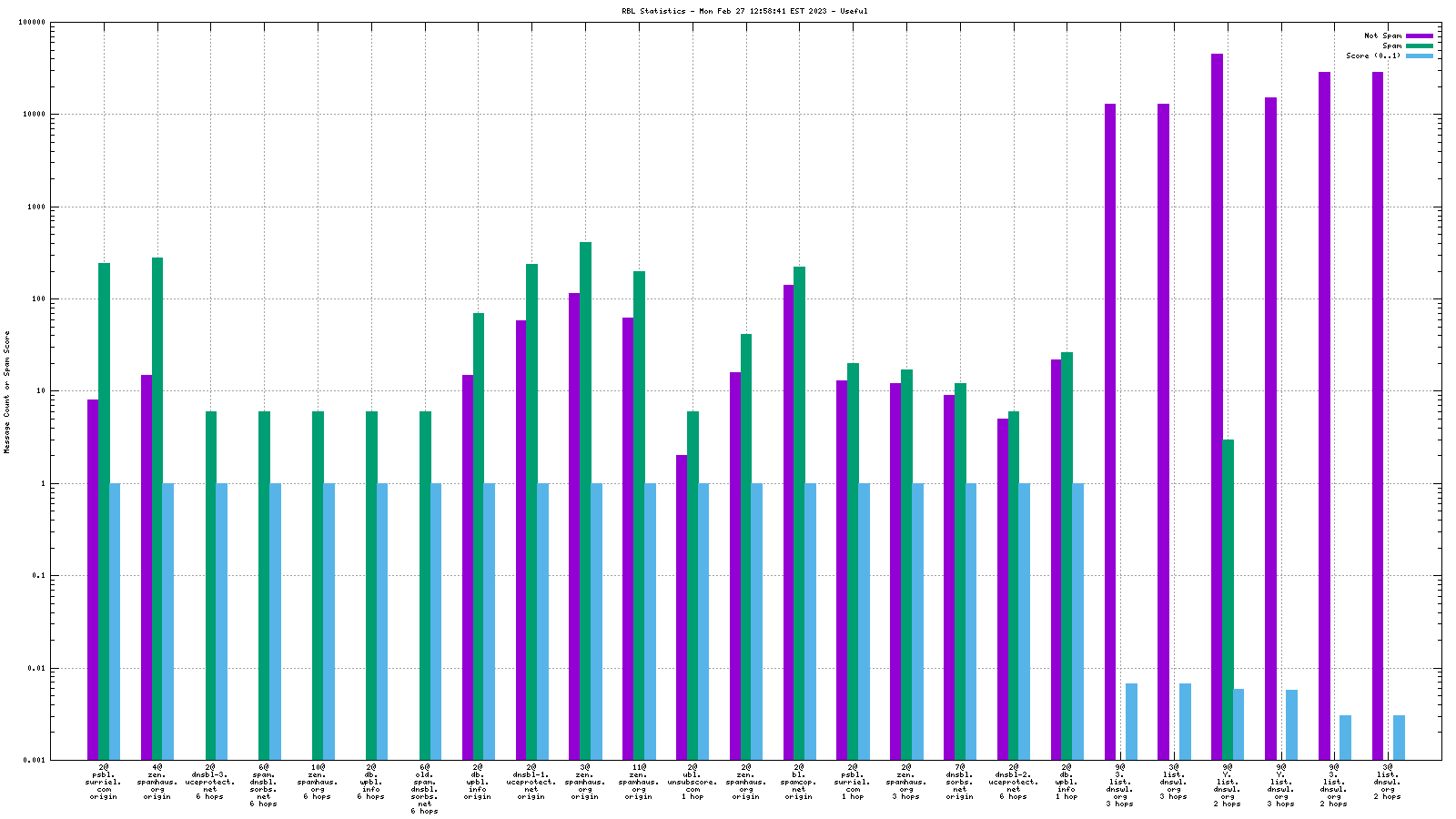Viewport: 1456px width, 819px height.
Task: Click the 10@ zen.spamhaus.org 6 hops label
Action: click(x=318, y=782)
